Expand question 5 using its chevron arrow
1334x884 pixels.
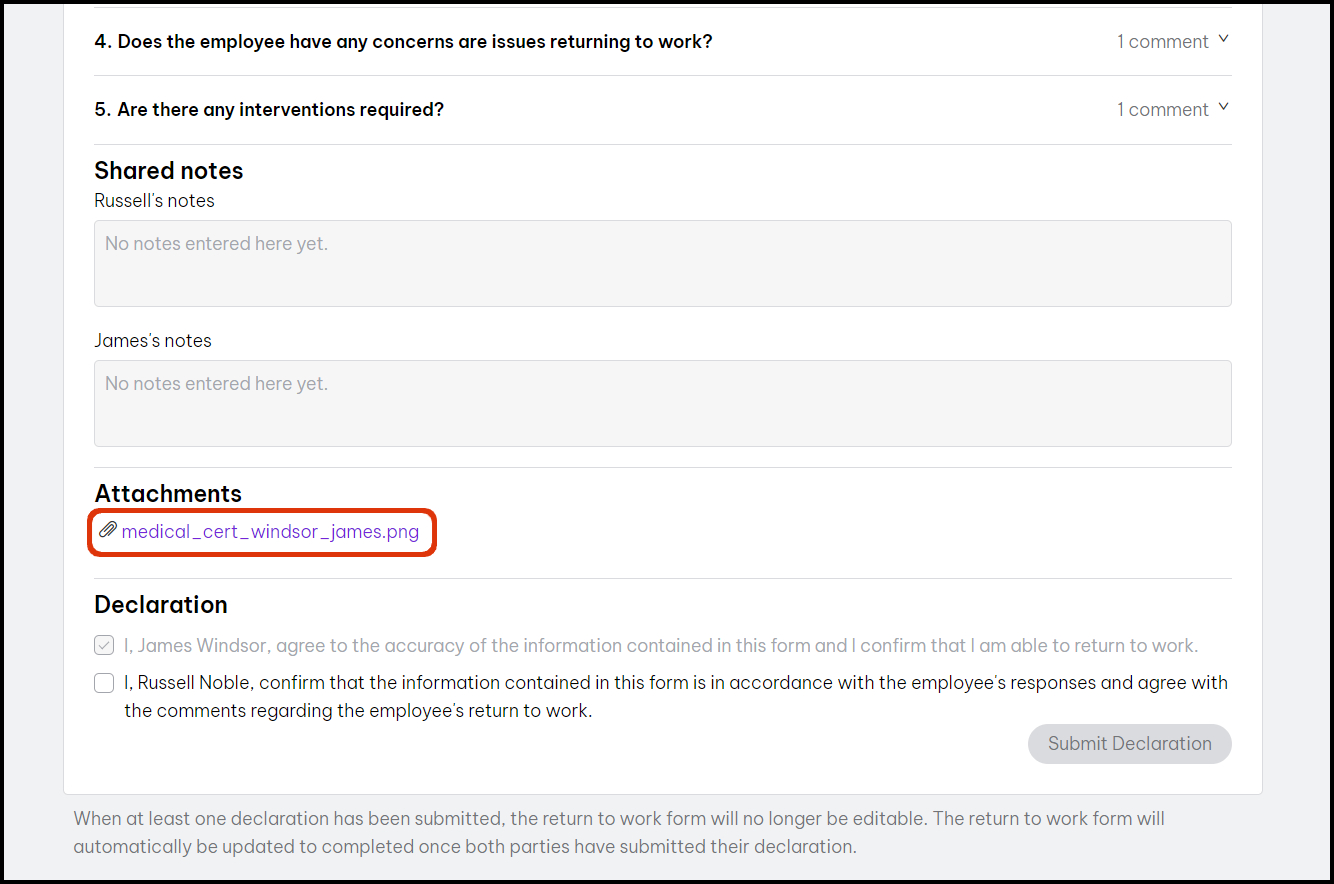1222,108
